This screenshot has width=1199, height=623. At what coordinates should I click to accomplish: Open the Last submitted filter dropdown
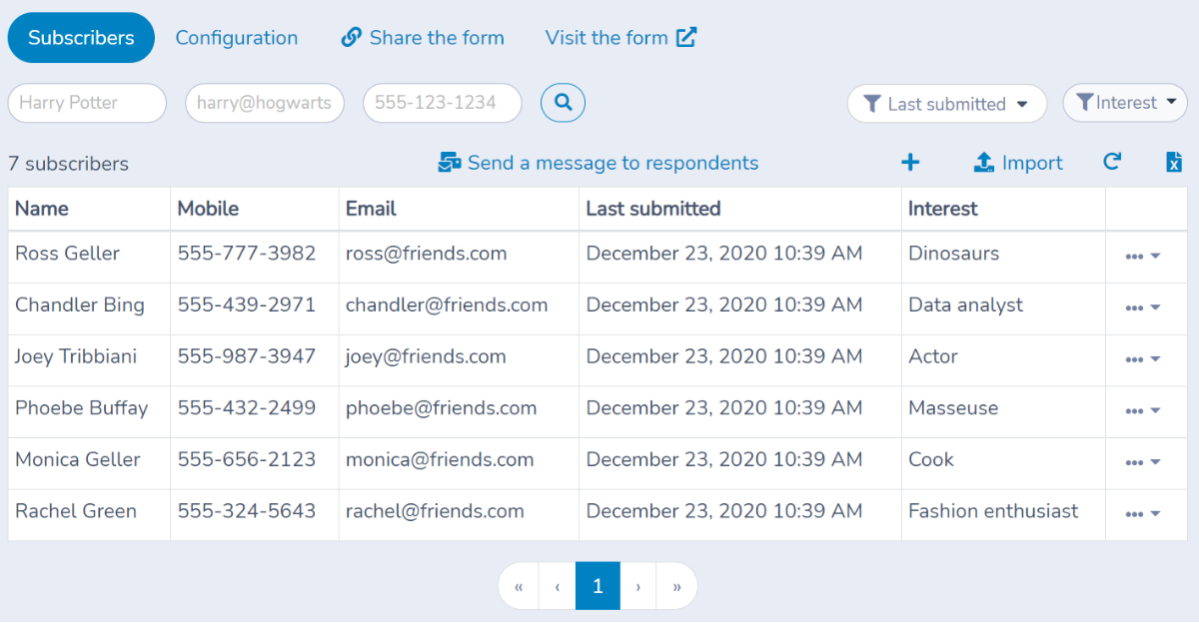(x=947, y=103)
